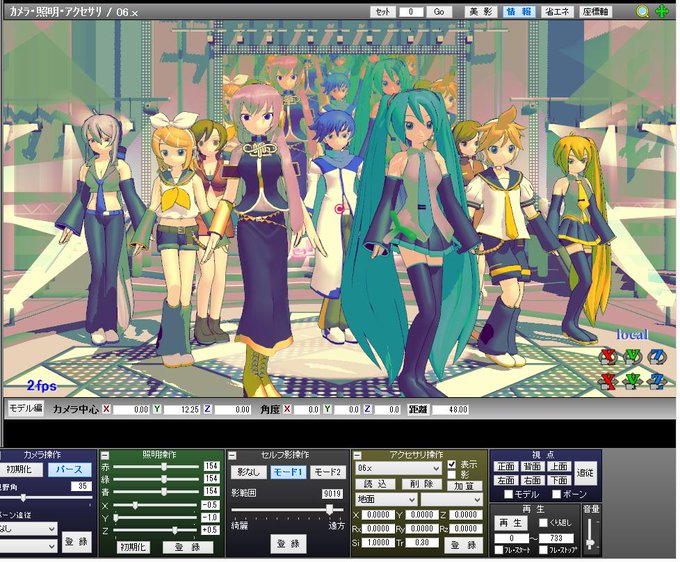680x562 pixels.
Task: Click the 追従 follow button
Action: (x=585, y=473)
